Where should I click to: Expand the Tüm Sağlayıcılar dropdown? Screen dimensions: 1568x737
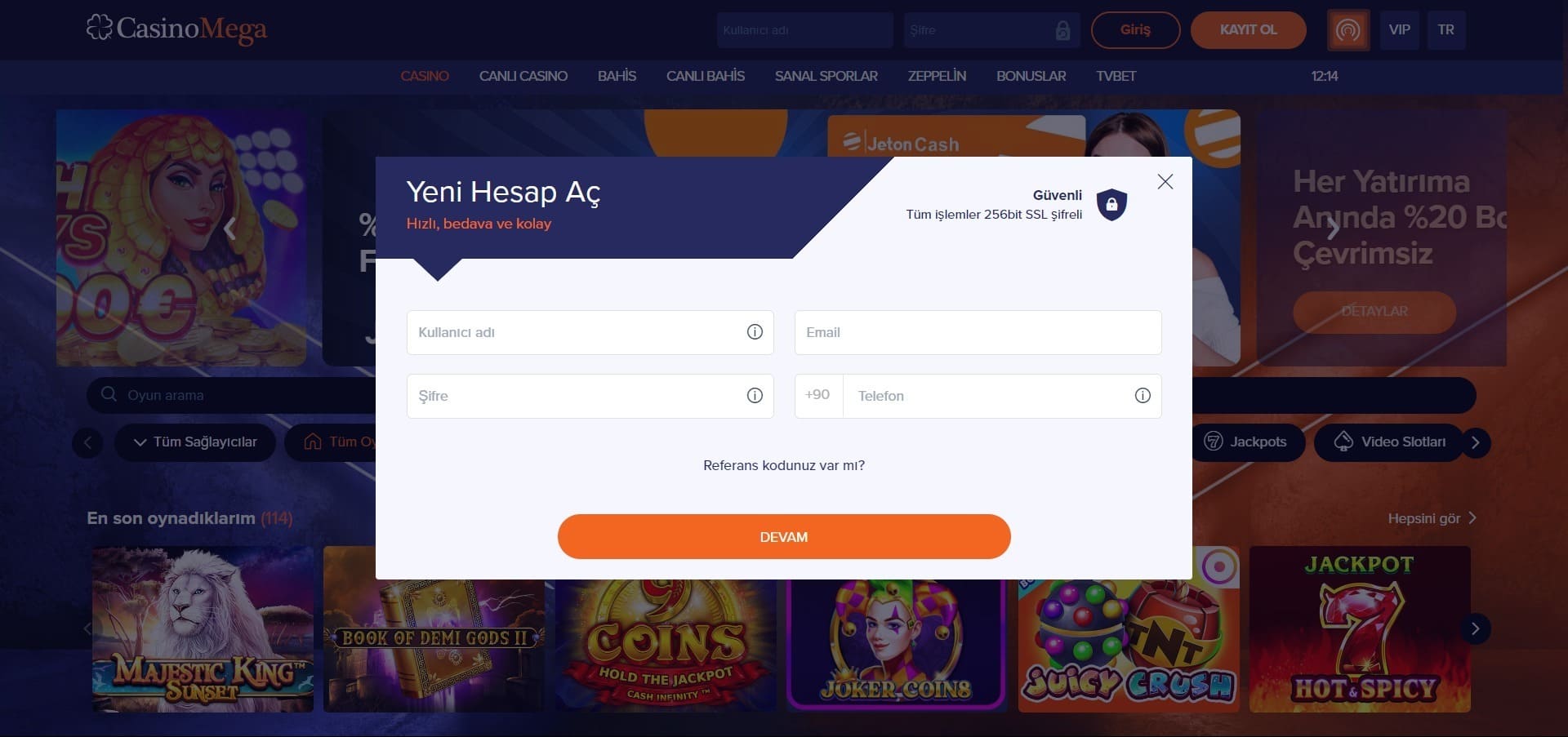click(x=195, y=442)
